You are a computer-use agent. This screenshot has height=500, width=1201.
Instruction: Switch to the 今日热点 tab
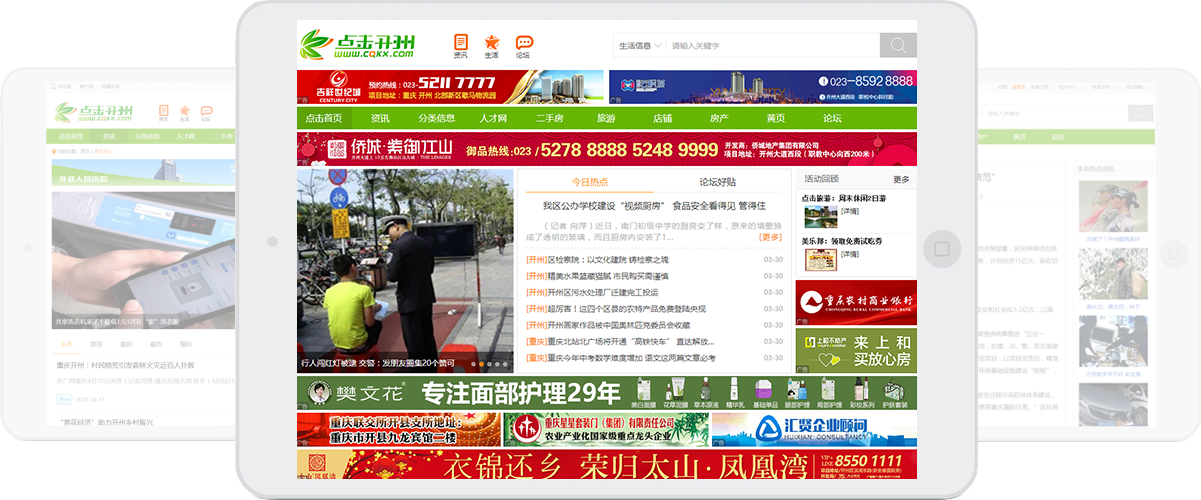pyautogui.click(x=589, y=182)
